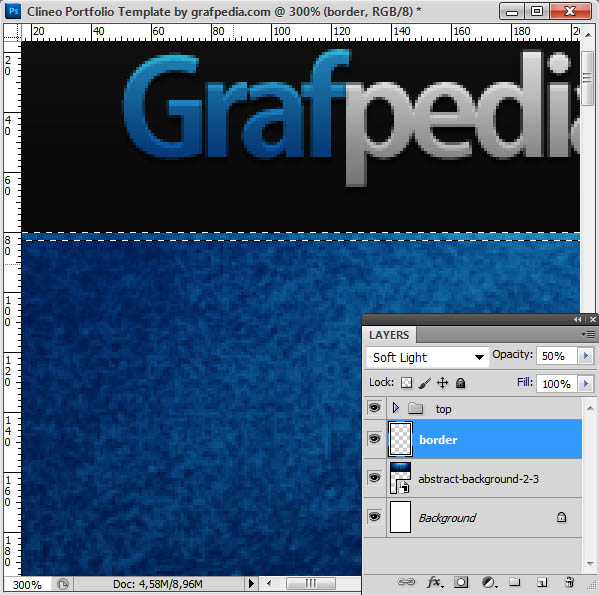
Task: Delete layer with trash icon
Action: coord(569,582)
